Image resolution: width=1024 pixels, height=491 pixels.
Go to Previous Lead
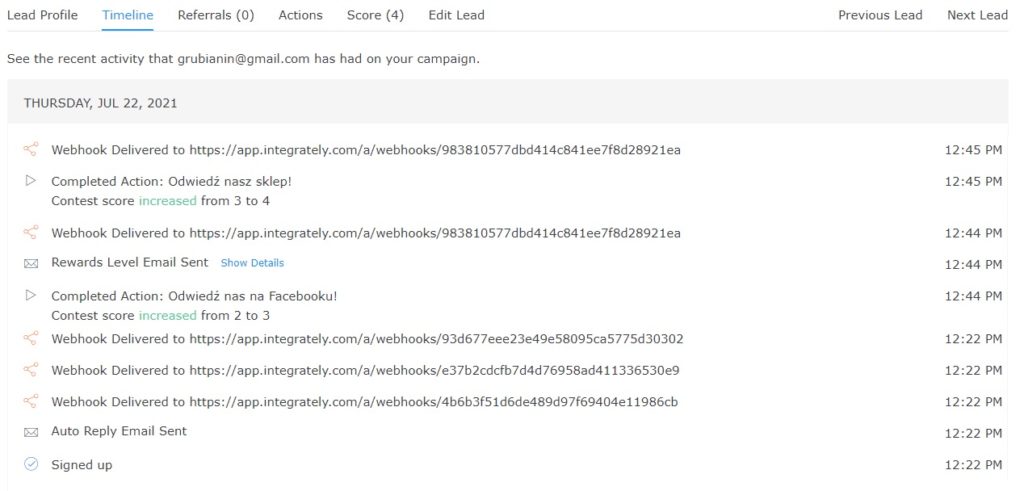click(x=880, y=15)
